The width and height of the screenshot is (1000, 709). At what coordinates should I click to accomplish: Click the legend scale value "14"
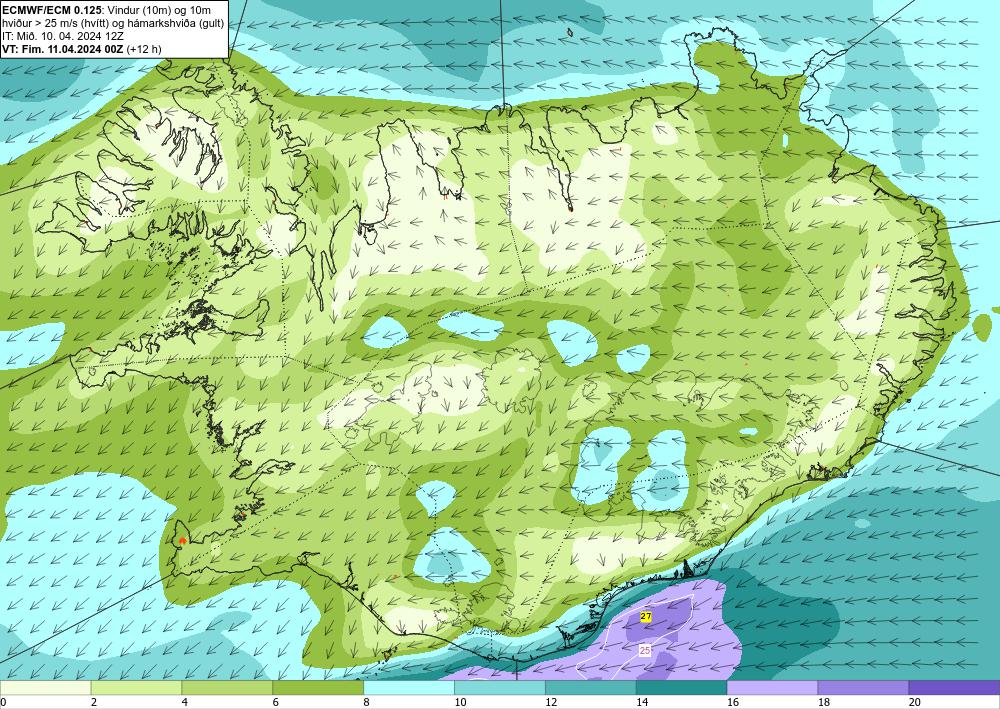tap(642, 703)
